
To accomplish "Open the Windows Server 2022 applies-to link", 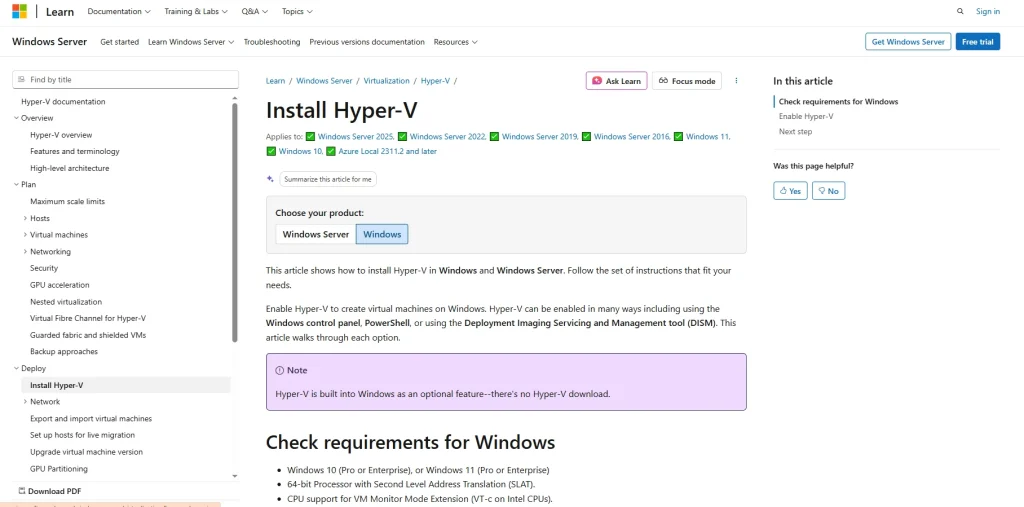I will [x=447, y=137].
